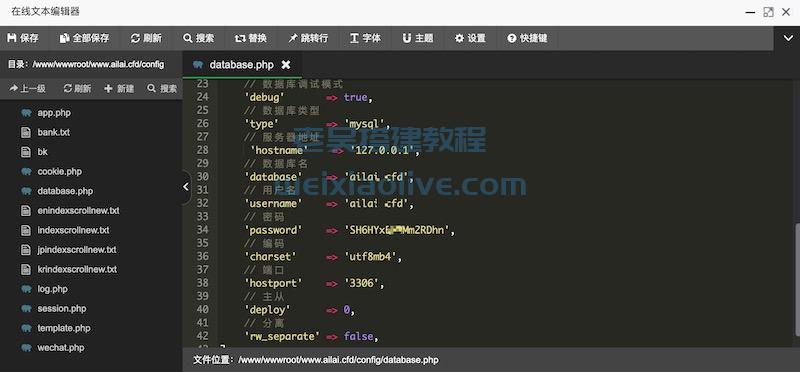This screenshot has height=372, width=800.
Task: Click the document icon beside bk
Action: coord(26,152)
